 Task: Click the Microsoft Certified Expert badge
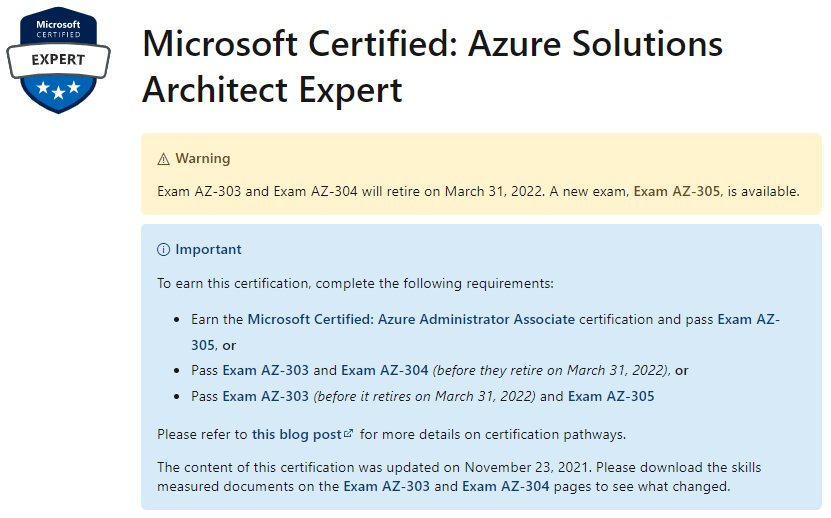point(58,60)
